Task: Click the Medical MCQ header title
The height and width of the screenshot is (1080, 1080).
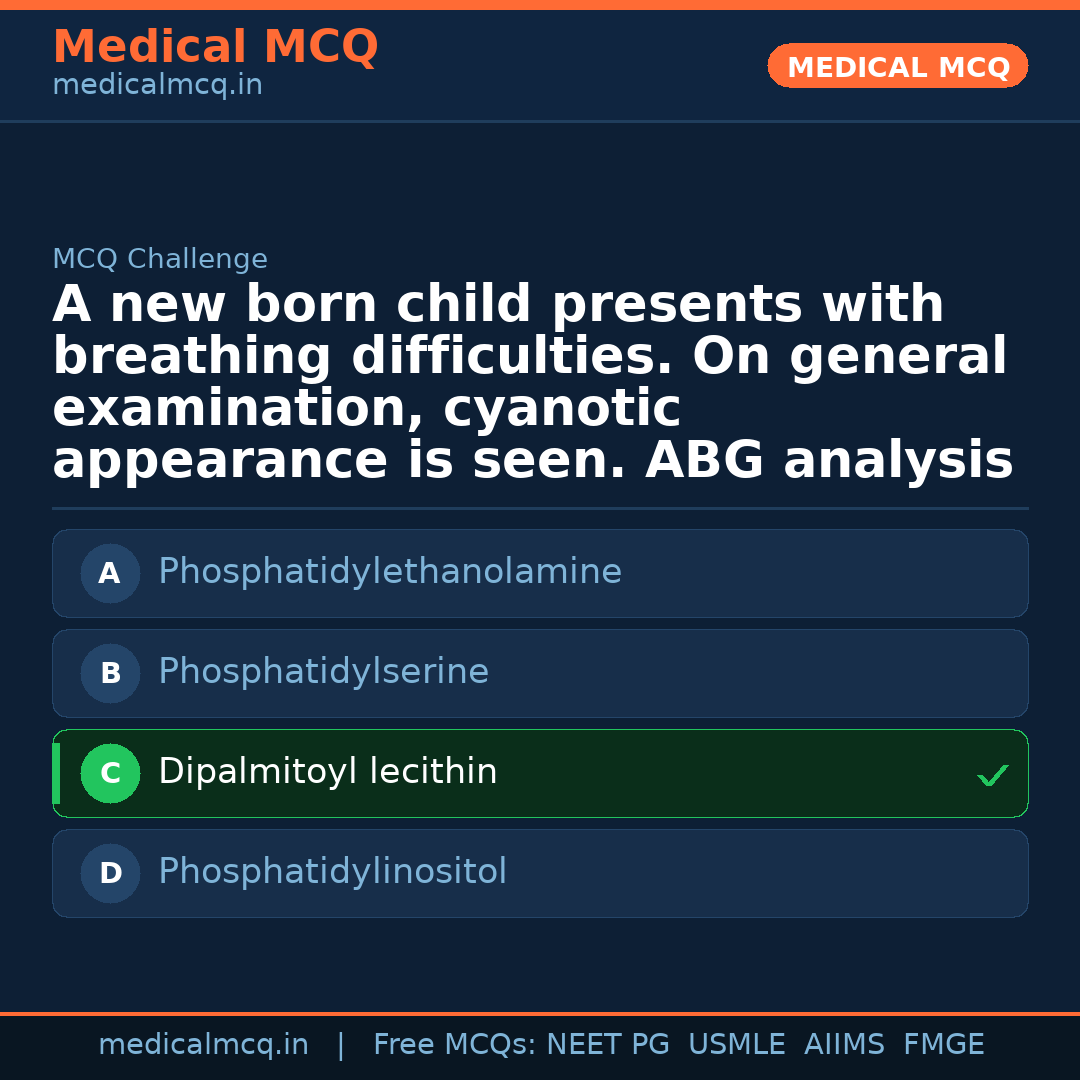Action: (x=215, y=47)
